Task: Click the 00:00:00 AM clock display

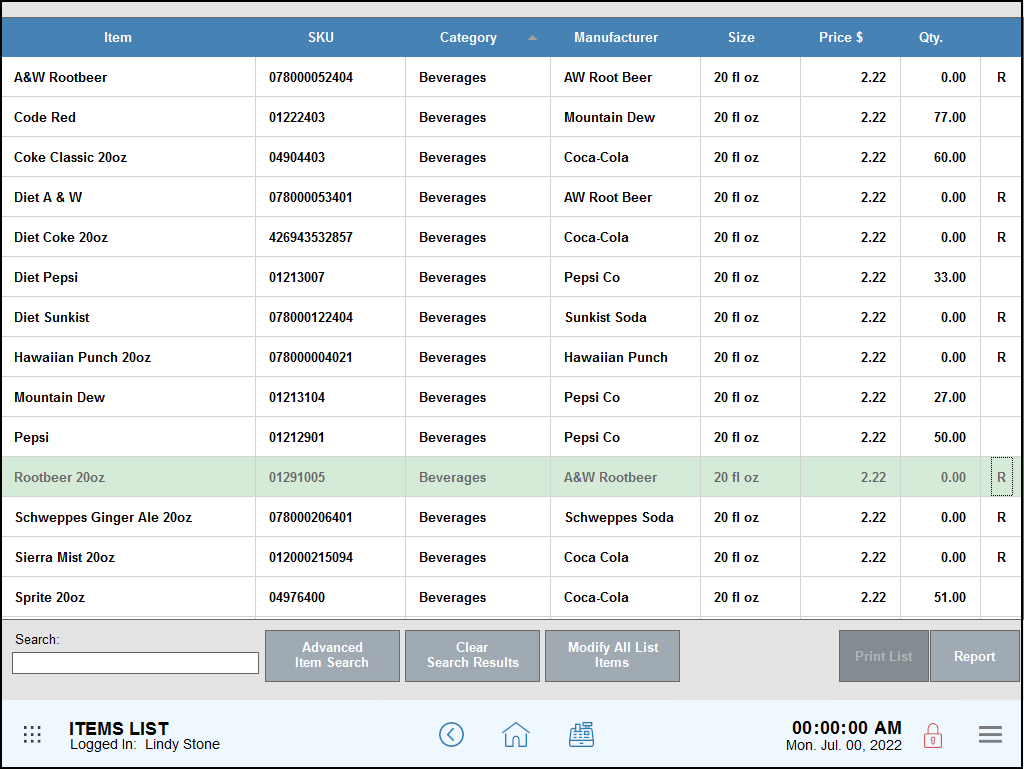Action: pos(846,728)
